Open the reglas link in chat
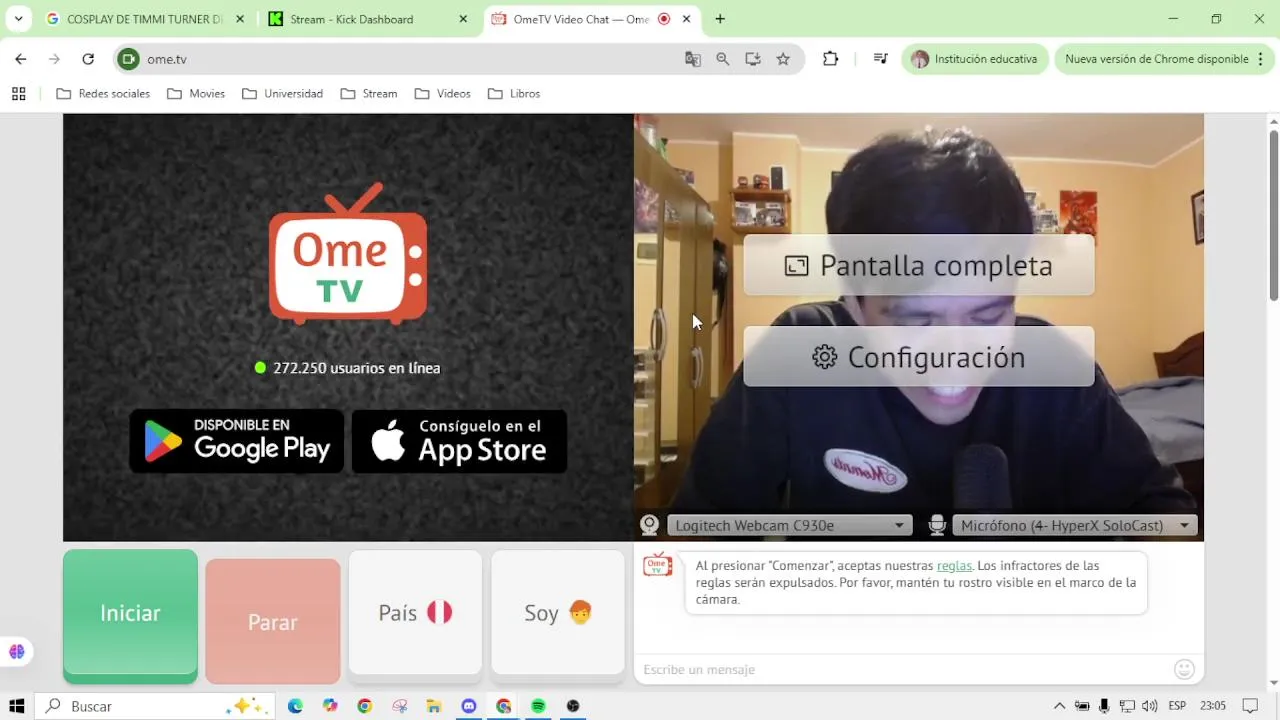This screenshot has height=720, width=1280. coord(954,565)
